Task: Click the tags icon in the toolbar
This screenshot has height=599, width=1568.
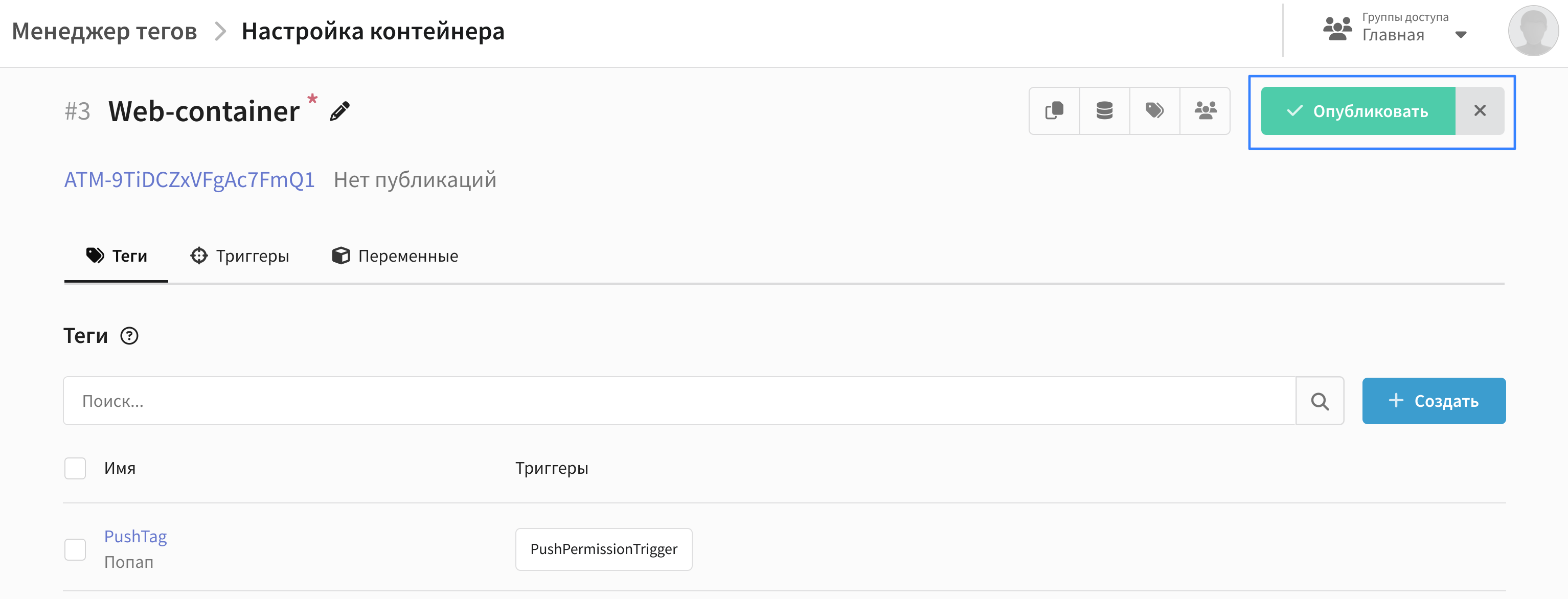Action: coord(1155,111)
